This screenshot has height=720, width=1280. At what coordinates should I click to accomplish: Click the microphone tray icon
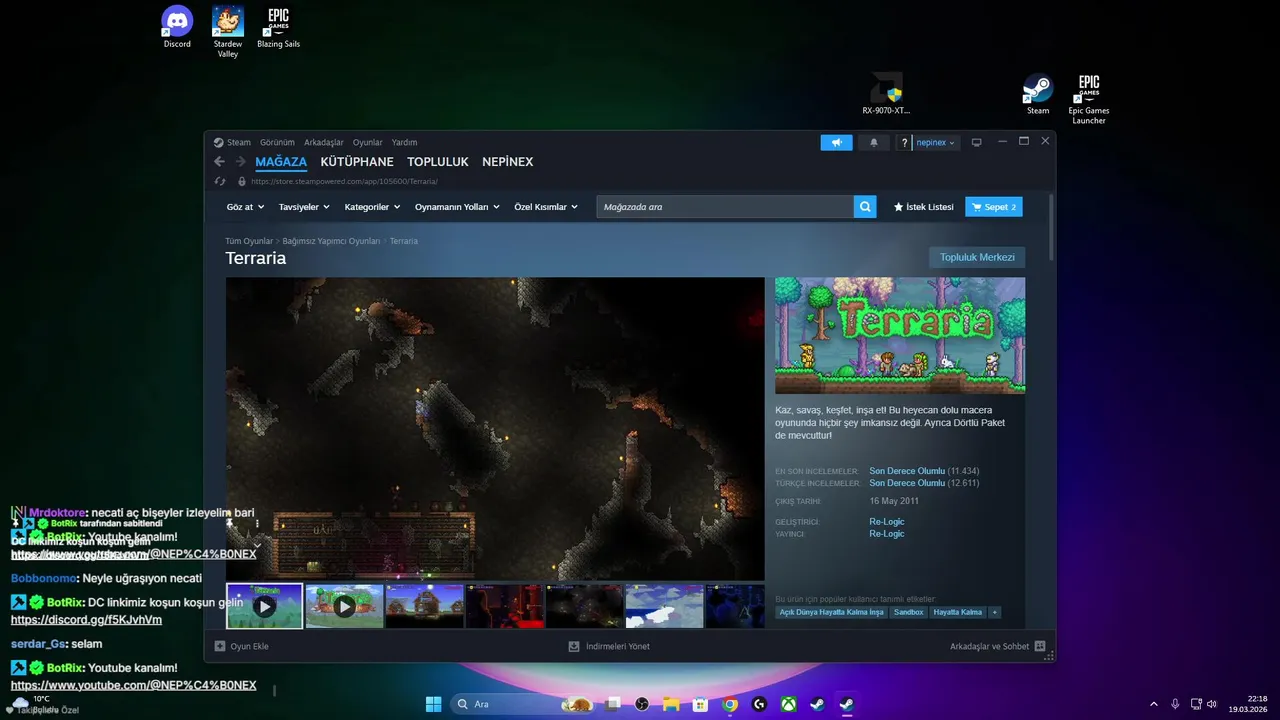pos(1175,704)
